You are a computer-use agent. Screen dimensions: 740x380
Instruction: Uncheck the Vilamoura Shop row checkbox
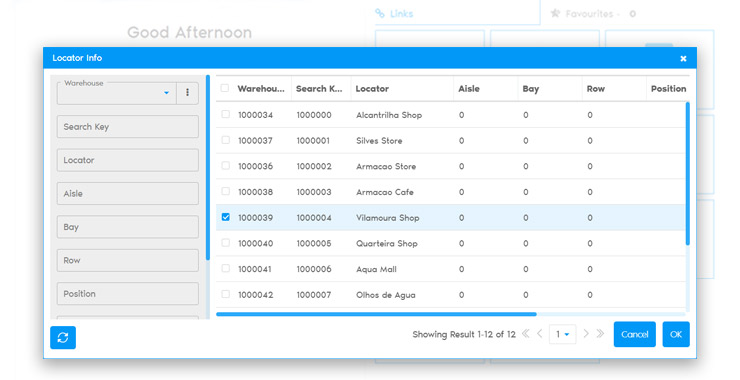pos(226,217)
